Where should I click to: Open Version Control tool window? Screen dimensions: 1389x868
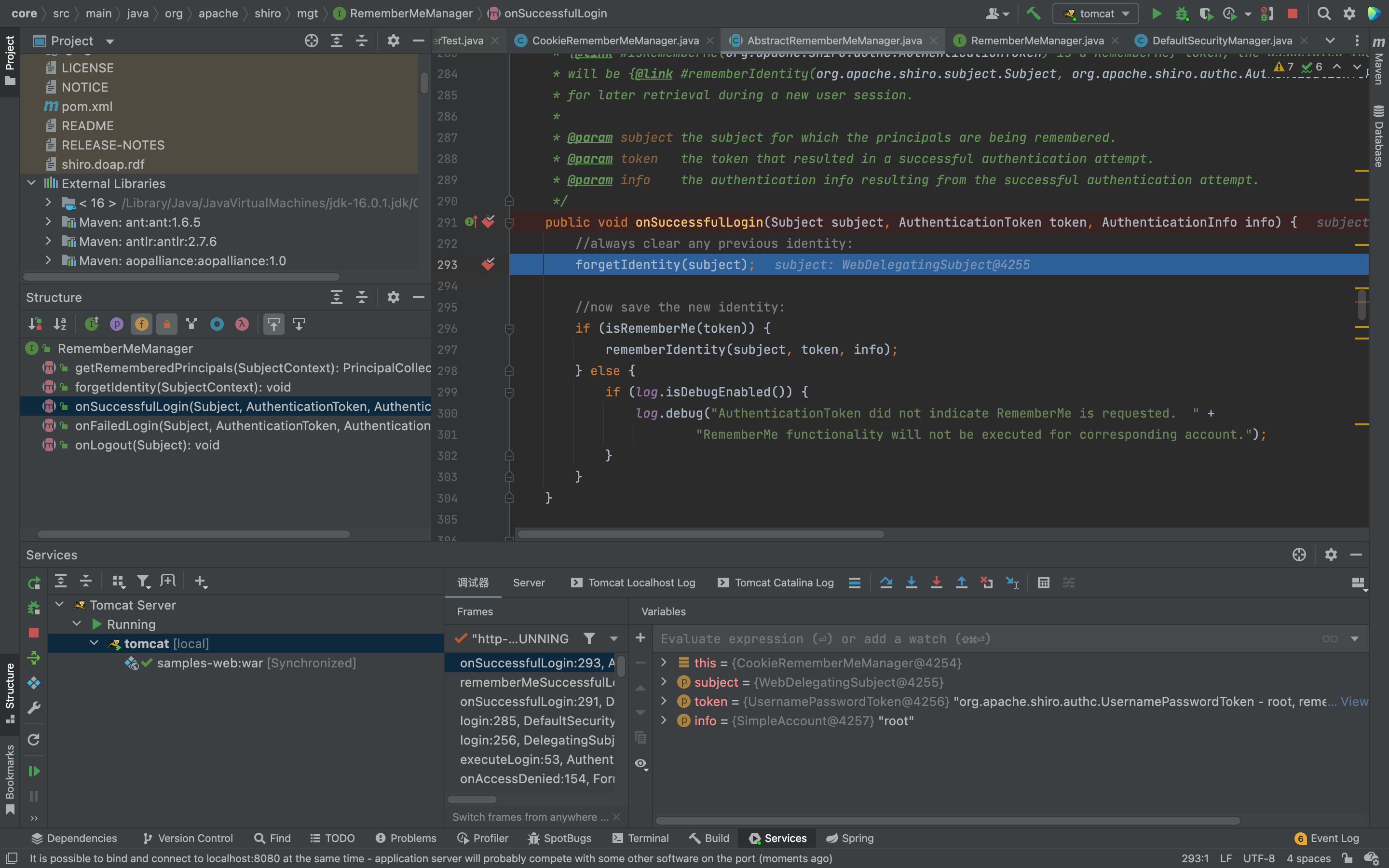point(188,838)
